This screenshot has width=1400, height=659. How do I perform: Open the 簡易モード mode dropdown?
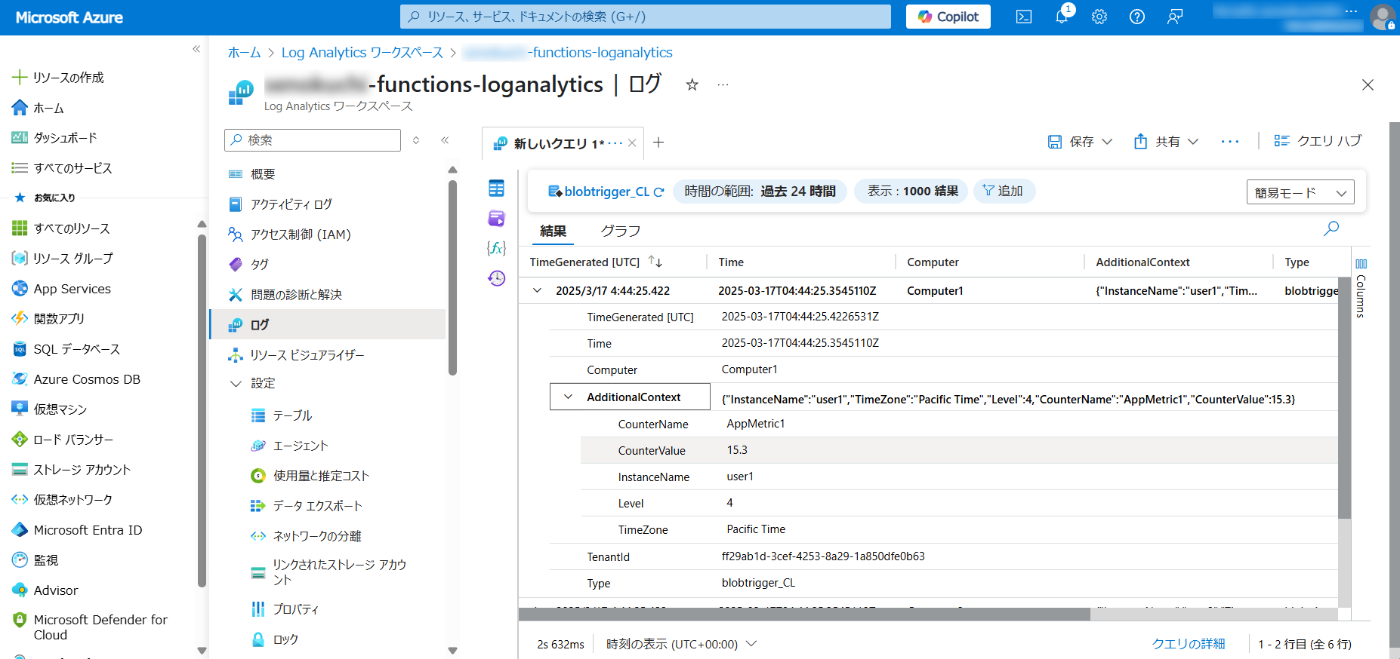click(x=1301, y=193)
